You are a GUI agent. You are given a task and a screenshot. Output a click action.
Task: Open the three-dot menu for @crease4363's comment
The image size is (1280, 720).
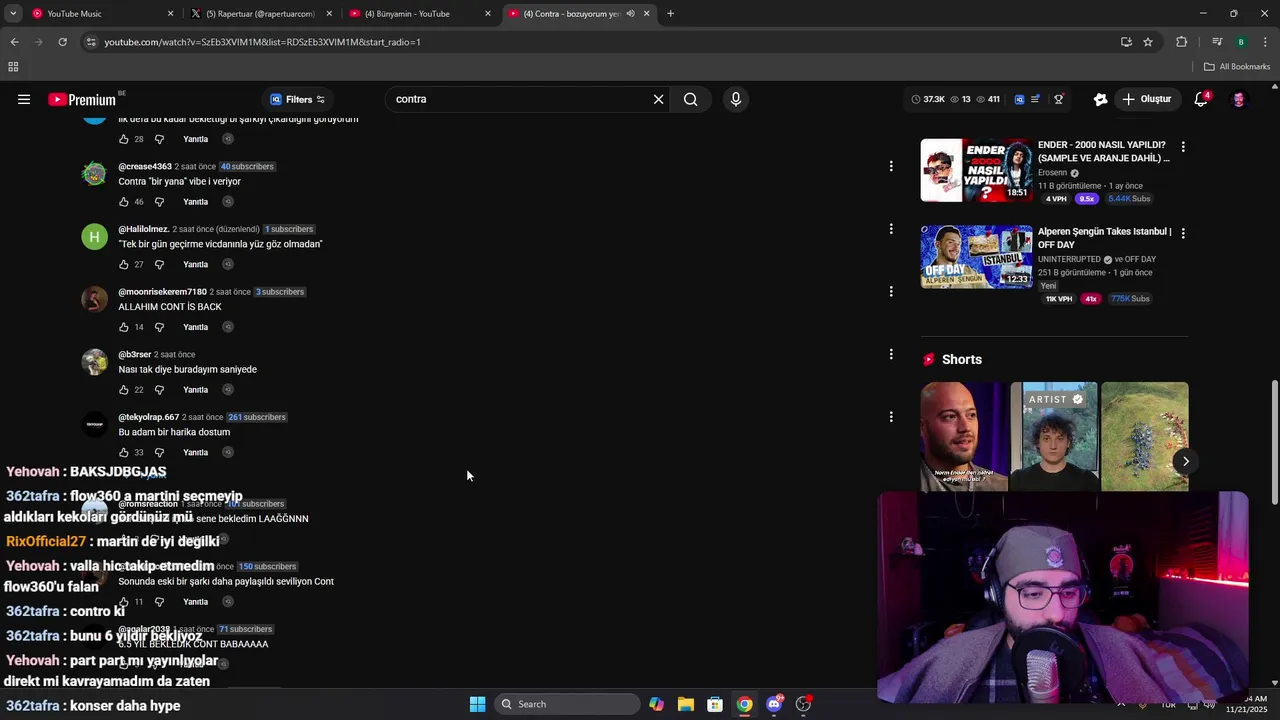click(891, 166)
